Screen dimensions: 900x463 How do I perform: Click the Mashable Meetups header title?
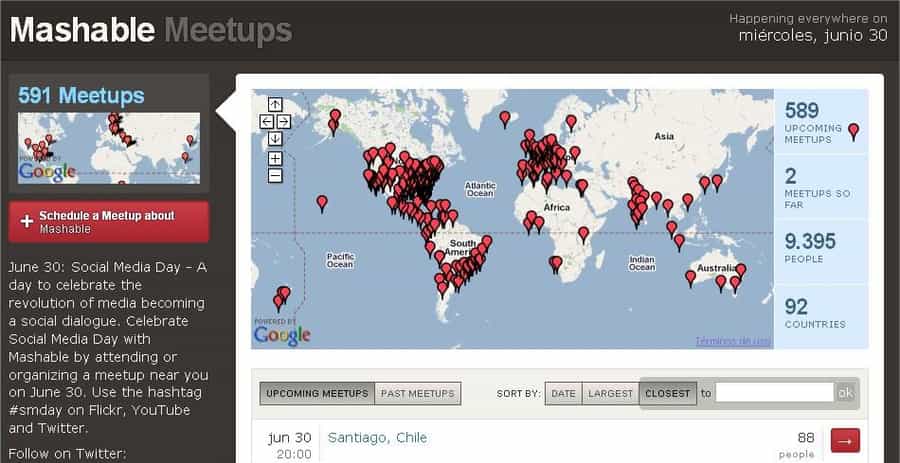[151, 30]
